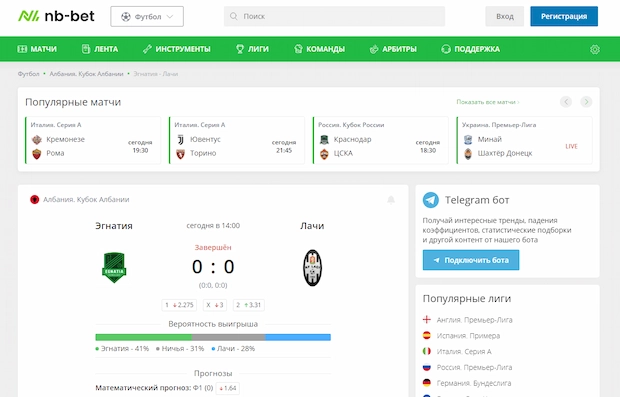Open the Команды menu item
This screenshot has height=397, width=620.
tap(319, 49)
